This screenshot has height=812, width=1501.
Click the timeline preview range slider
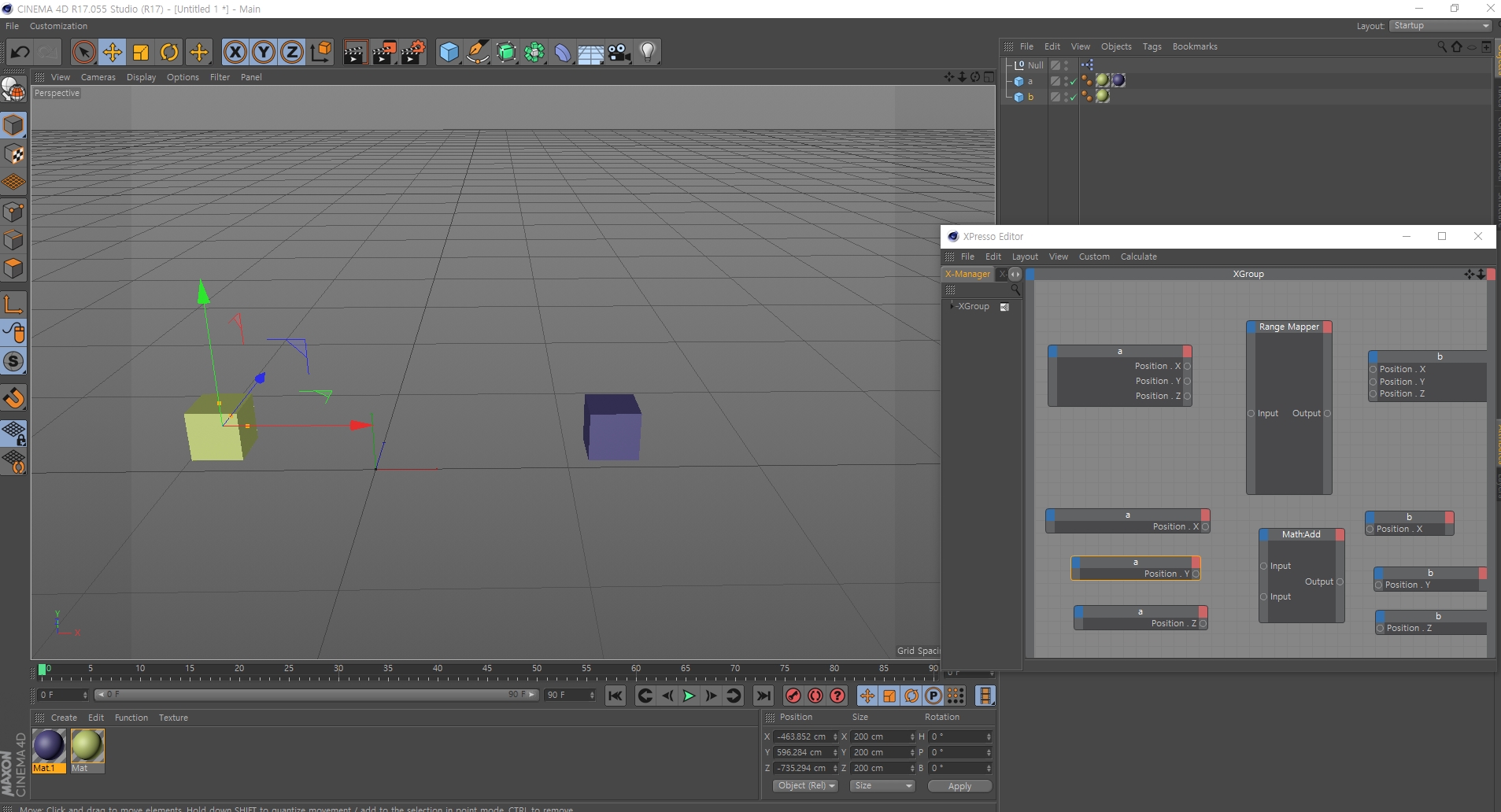(316, 695)
